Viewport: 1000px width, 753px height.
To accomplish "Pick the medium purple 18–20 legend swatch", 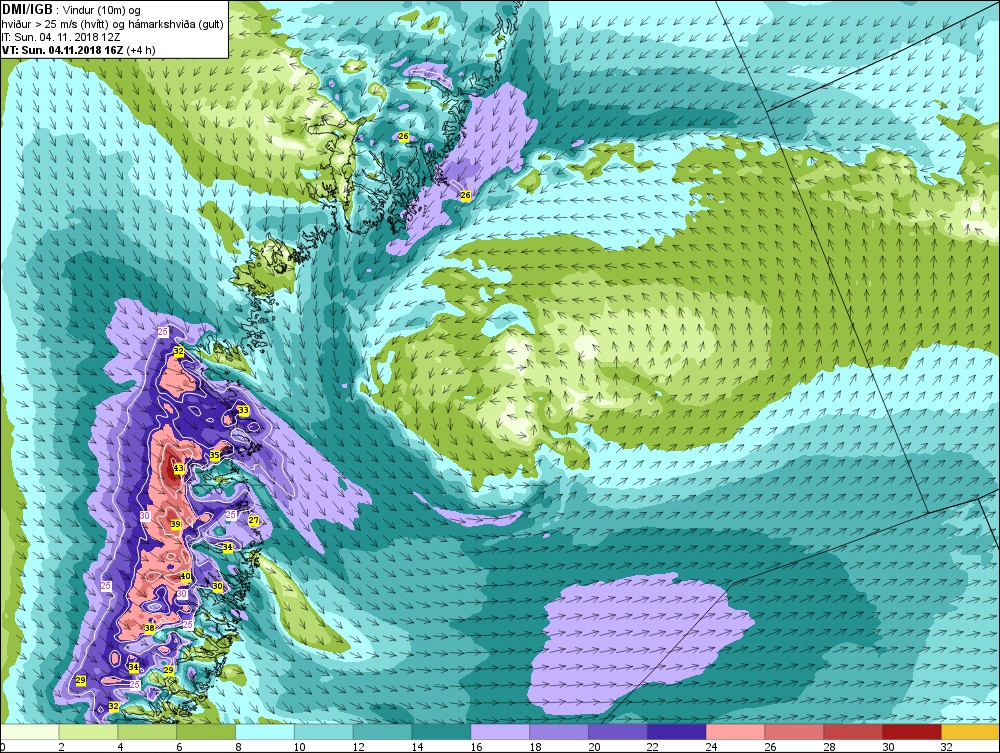I will click(559, 731).
